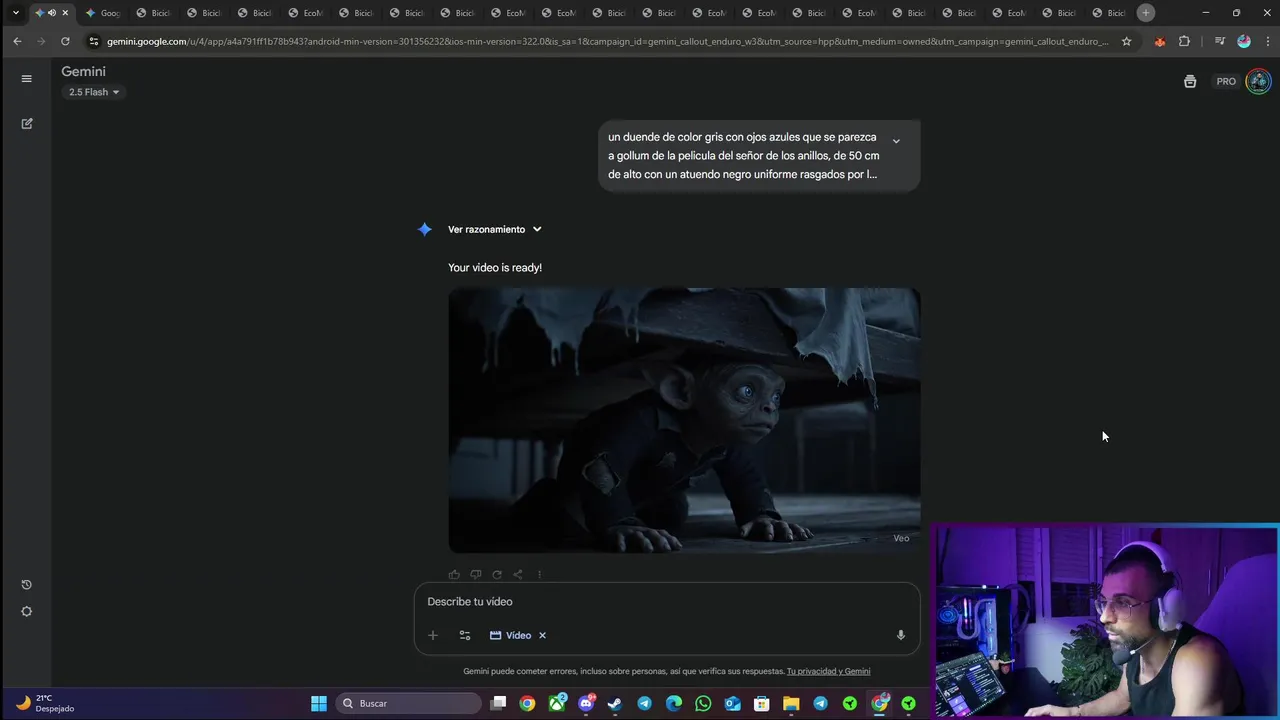The height and width of the screenshot is (720, 1280).
Task: Bookmark this page with the star
Action: pos(1127,42)
